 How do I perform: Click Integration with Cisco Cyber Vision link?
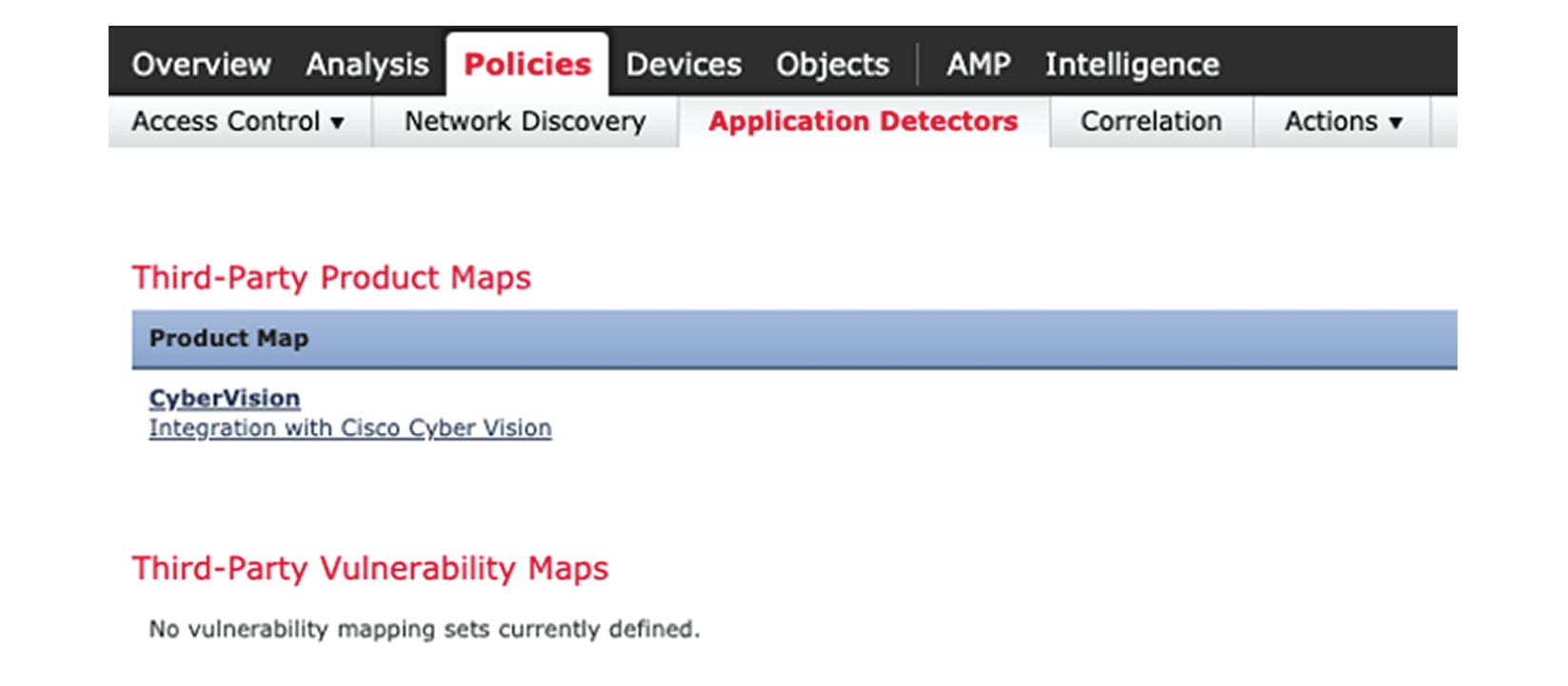(x=350, y=428)
